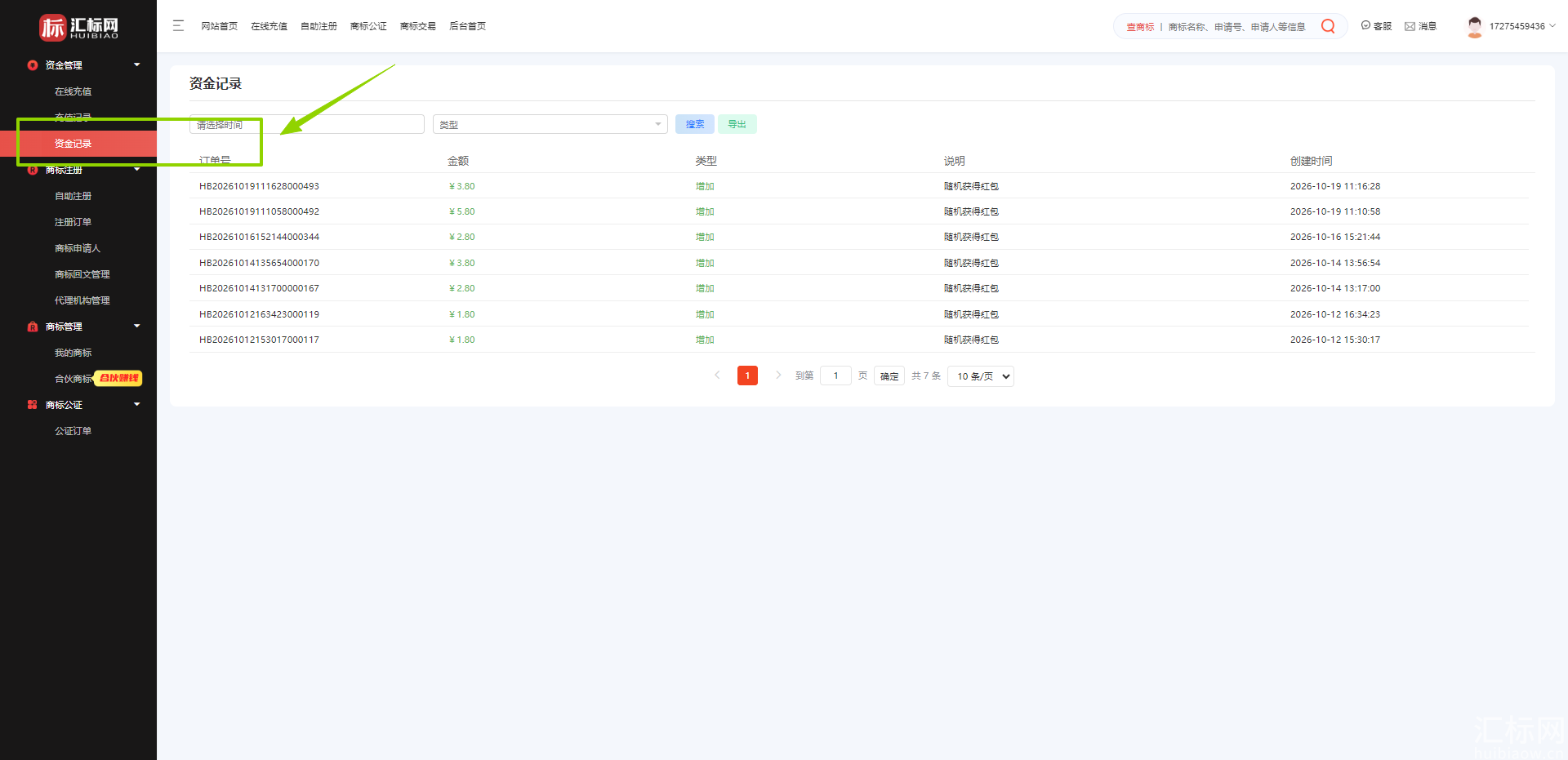Screen dimensions: 1568x760
Task: Collapse the 商标公证 menu arrow
Action: pos(137,405)
